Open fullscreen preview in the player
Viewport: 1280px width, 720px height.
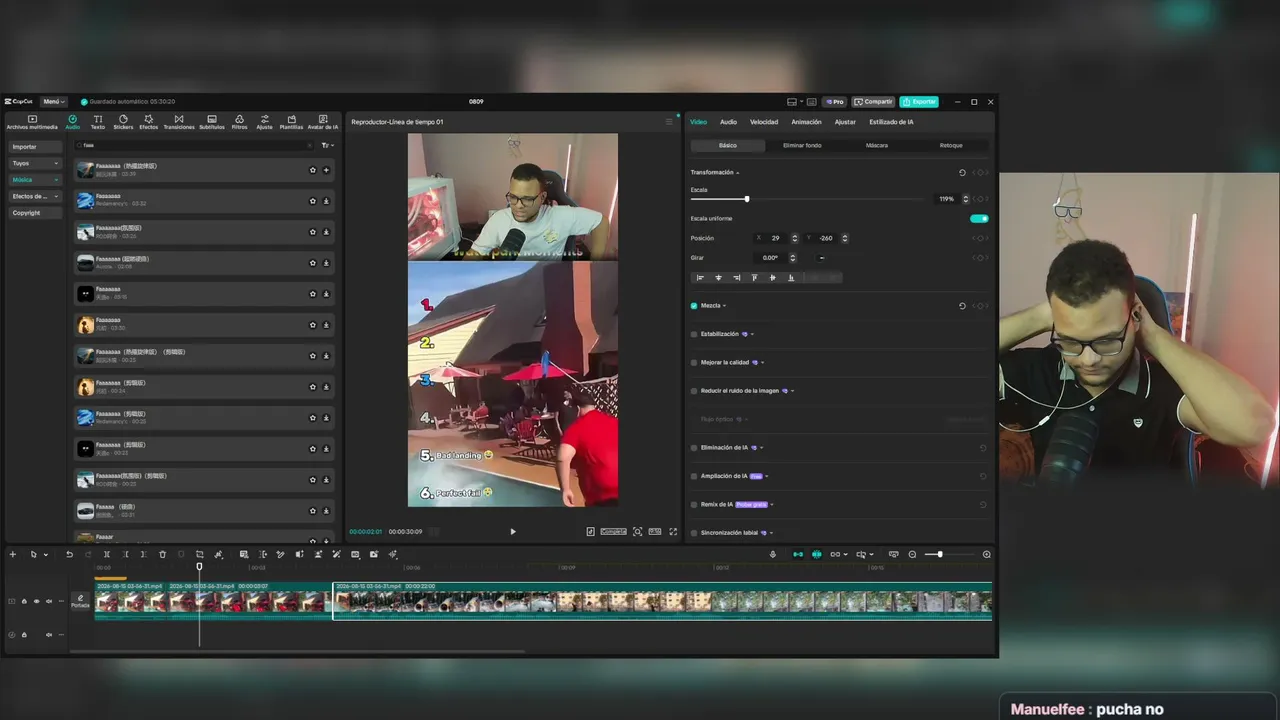(x=673, y=532)
